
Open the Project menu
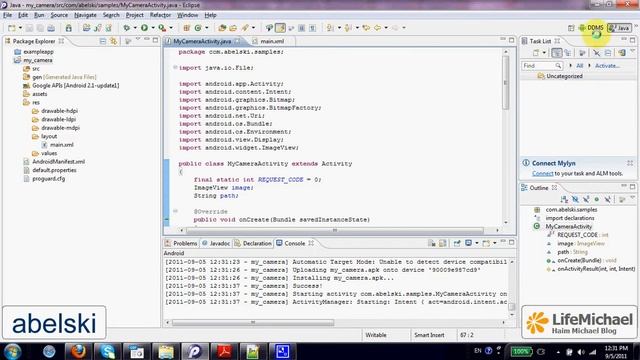134,15
